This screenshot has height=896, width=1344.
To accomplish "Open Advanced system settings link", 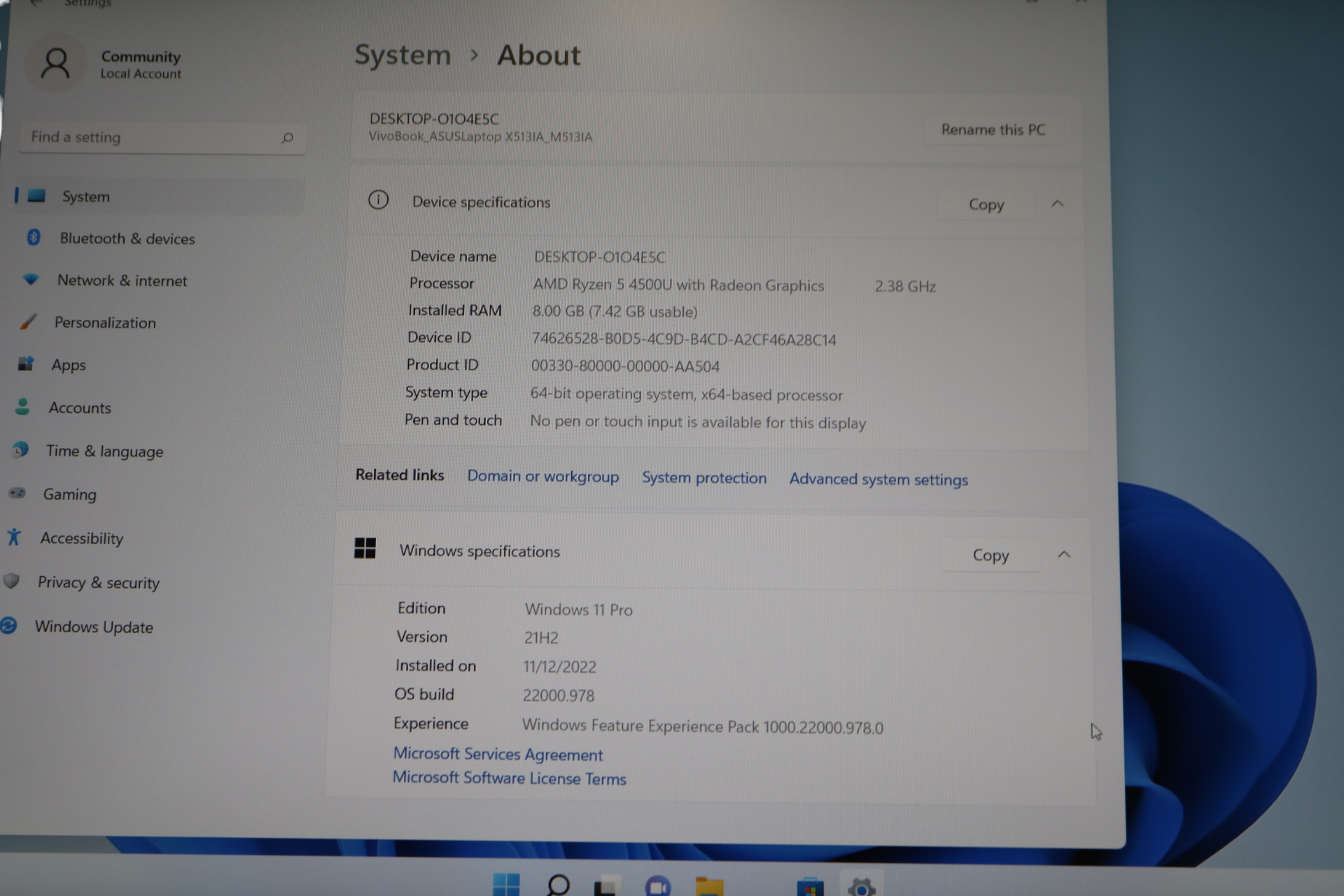I will [878, 479].
